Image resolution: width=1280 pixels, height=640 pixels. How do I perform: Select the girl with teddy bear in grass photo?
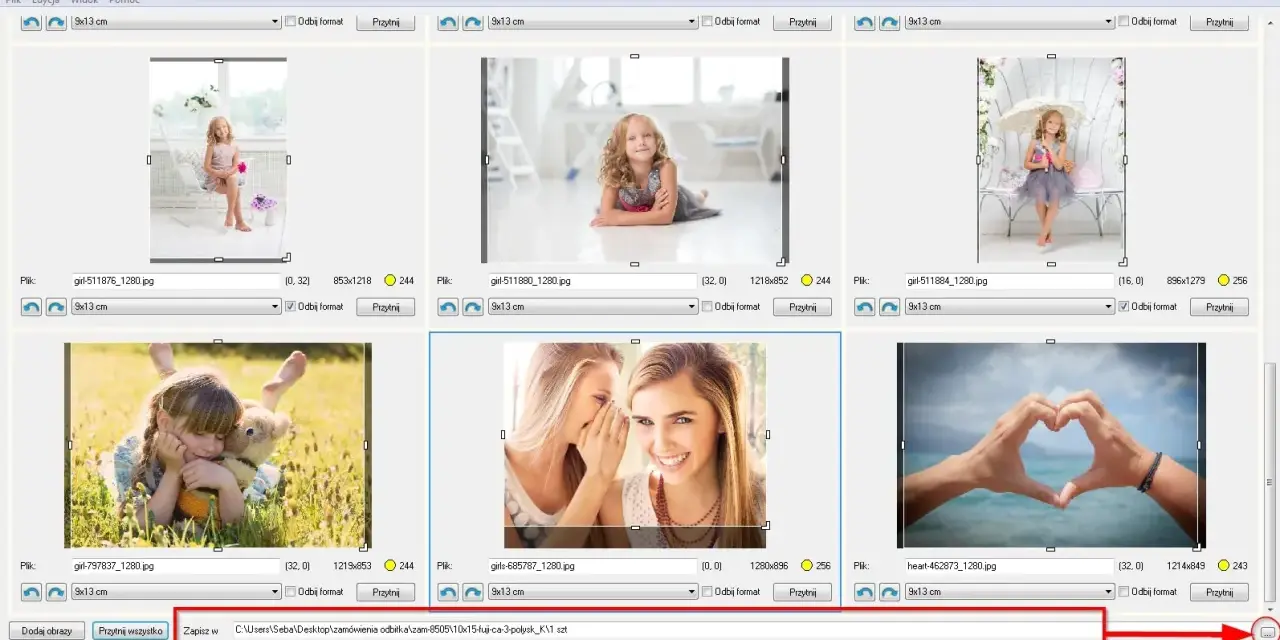[x=218, y=445]
